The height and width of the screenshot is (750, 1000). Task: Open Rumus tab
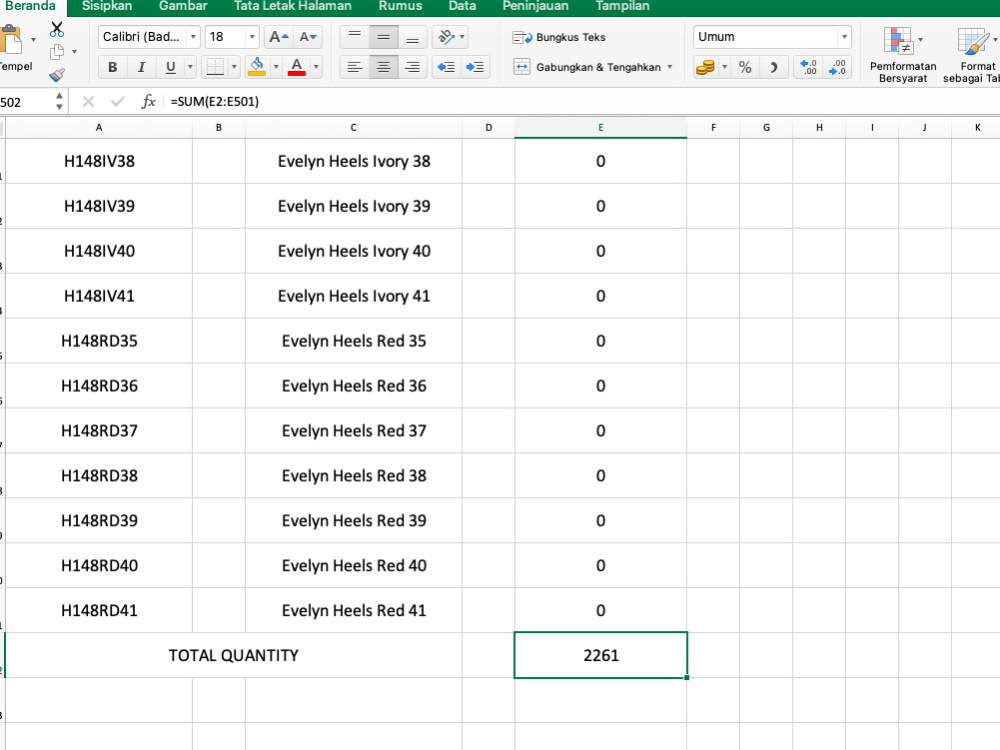point(401,6)
